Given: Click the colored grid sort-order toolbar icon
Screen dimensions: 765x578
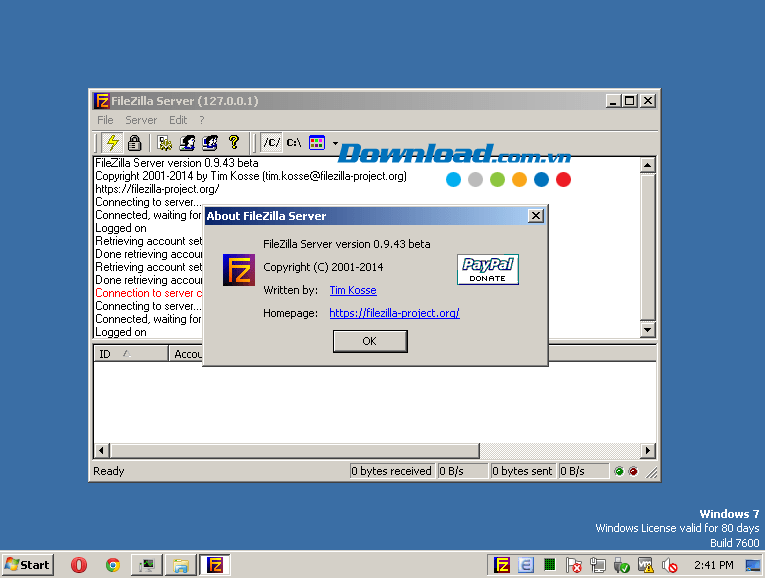Looking at the screenshot, I should point(317,142).
